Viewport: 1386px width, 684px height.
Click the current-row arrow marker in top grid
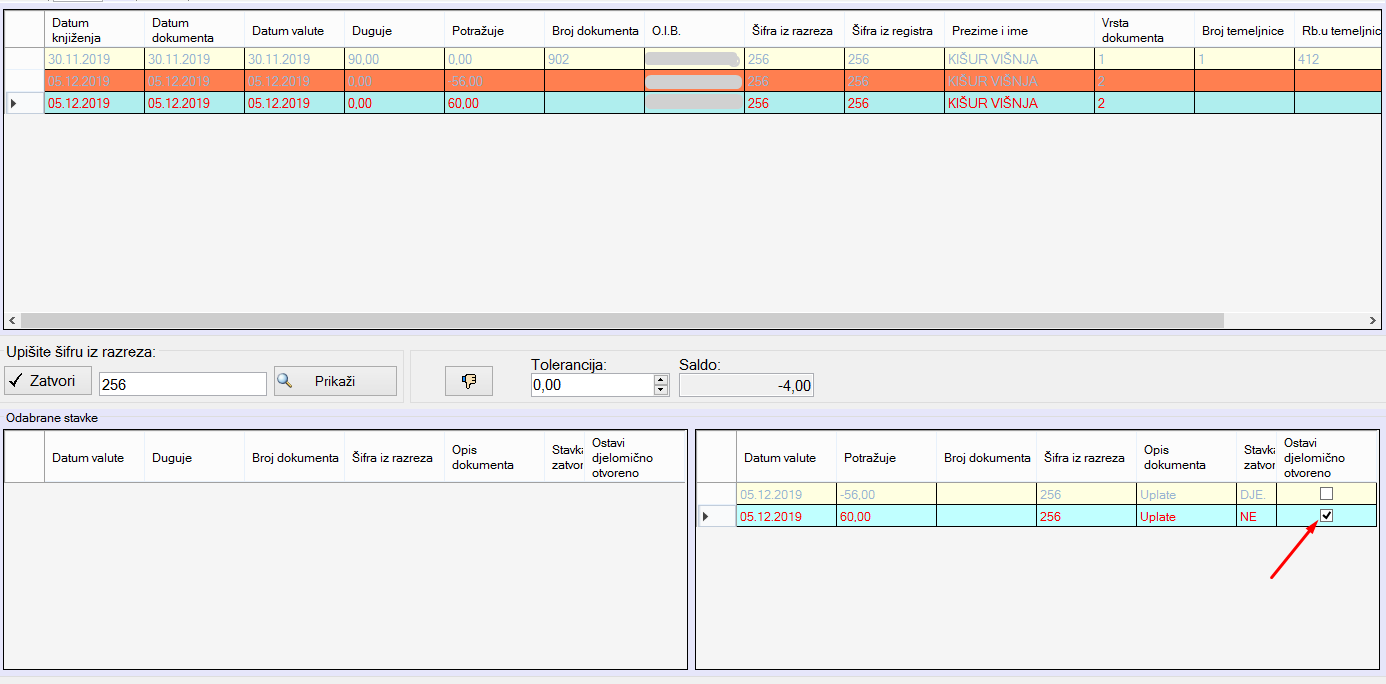(x=14, y=103)
